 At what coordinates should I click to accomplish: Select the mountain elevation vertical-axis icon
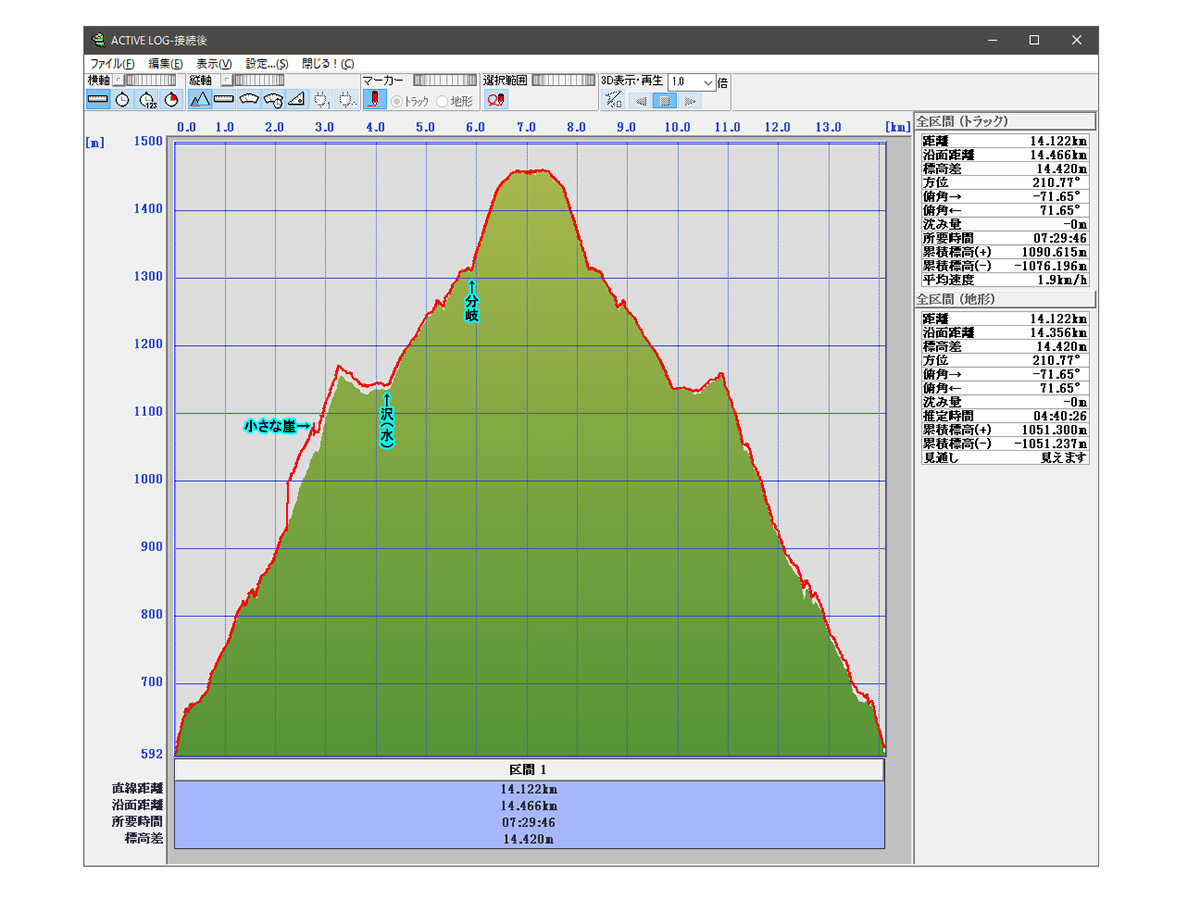(x=200, y=99)
